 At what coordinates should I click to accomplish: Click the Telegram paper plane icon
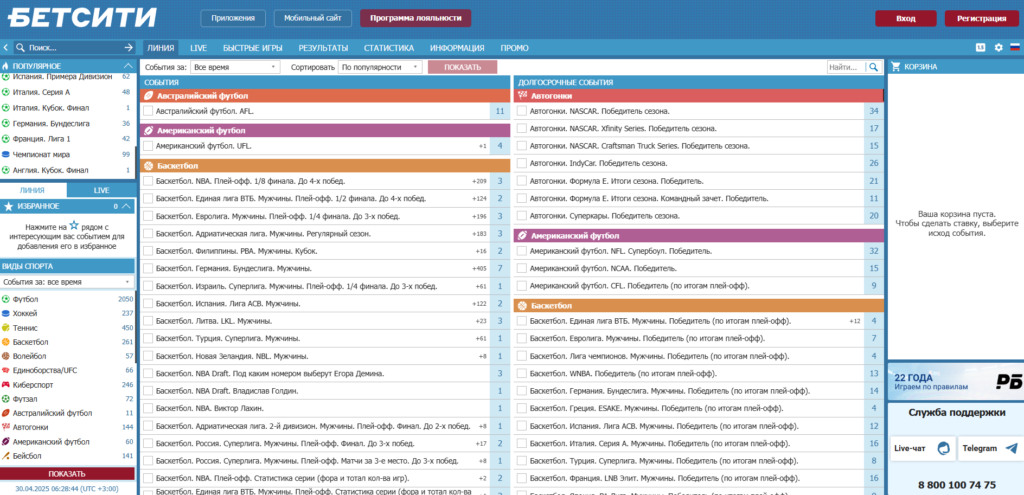(1012, 449)
